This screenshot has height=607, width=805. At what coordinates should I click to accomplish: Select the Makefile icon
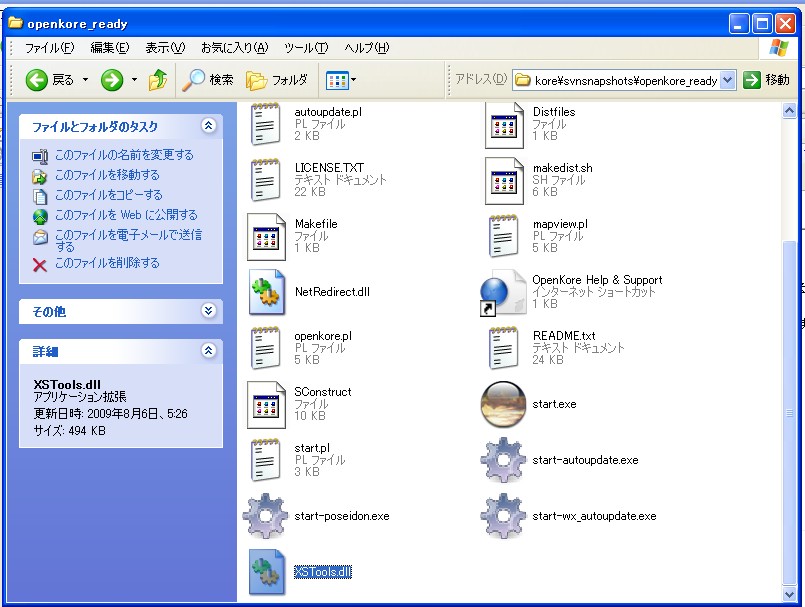[266, 237]
